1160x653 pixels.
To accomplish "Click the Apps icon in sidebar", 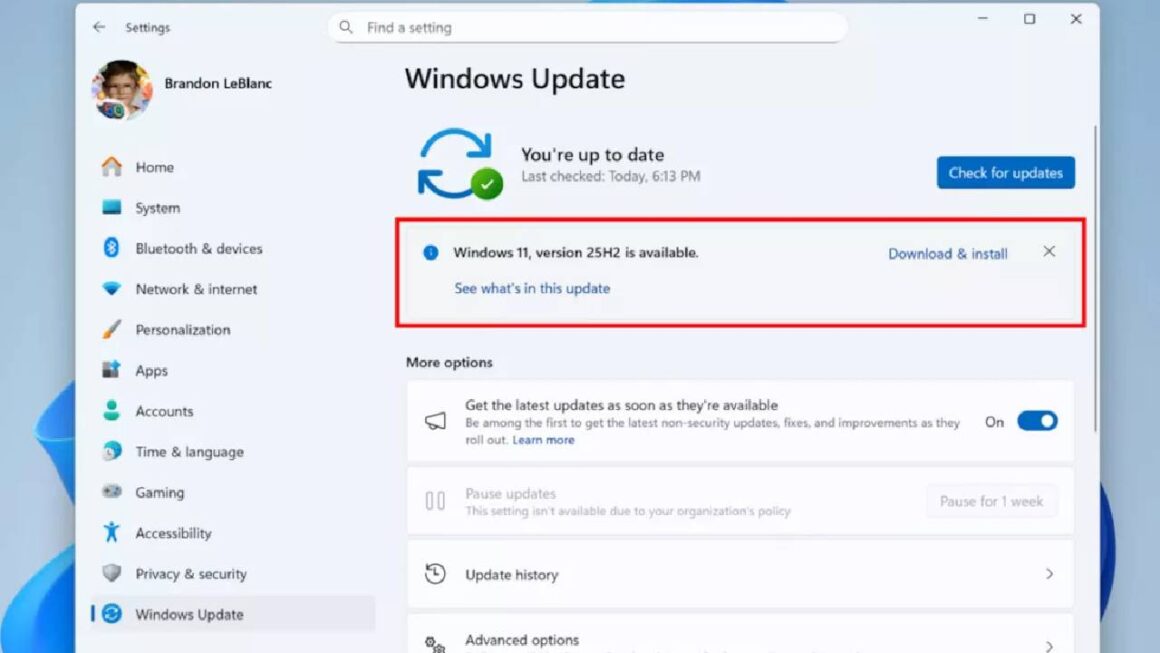I will pos(112,370).
